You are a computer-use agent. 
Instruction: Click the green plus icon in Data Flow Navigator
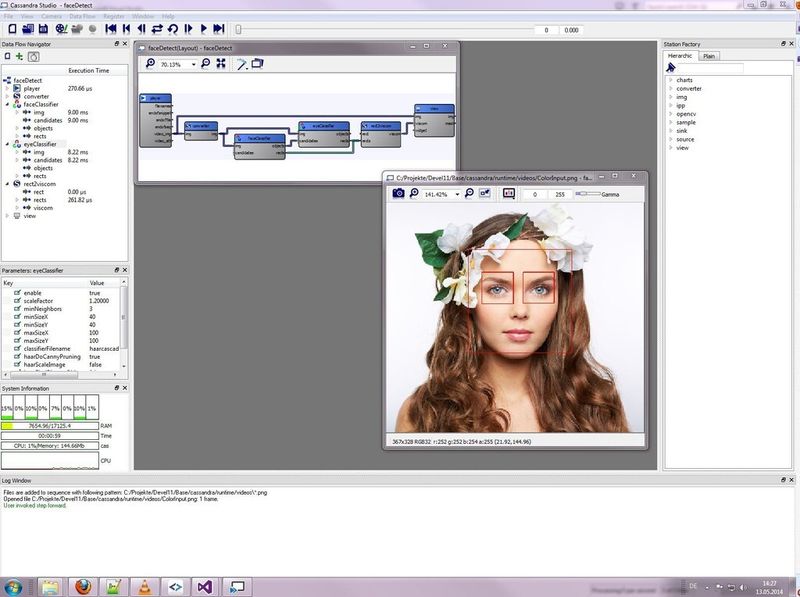point(19,56)
